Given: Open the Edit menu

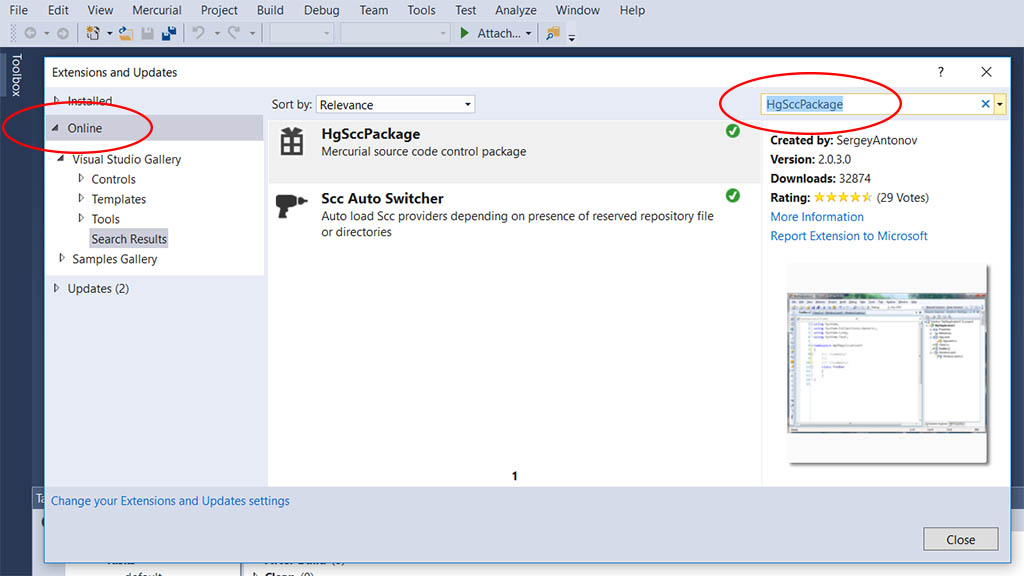Looking at the screenshot, I should [57, 10].
